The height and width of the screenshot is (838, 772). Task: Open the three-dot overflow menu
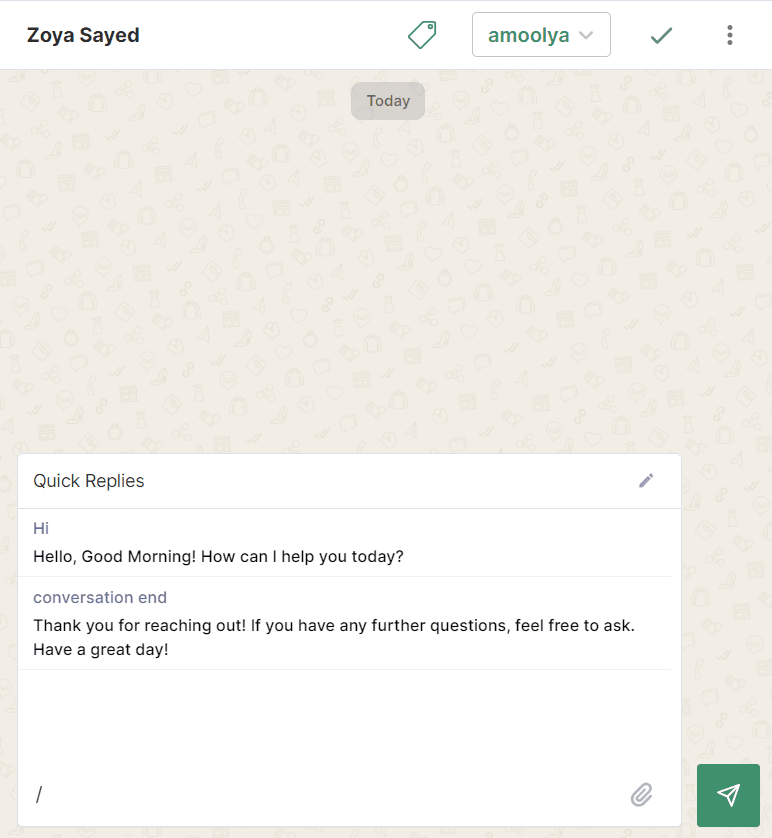730,34
